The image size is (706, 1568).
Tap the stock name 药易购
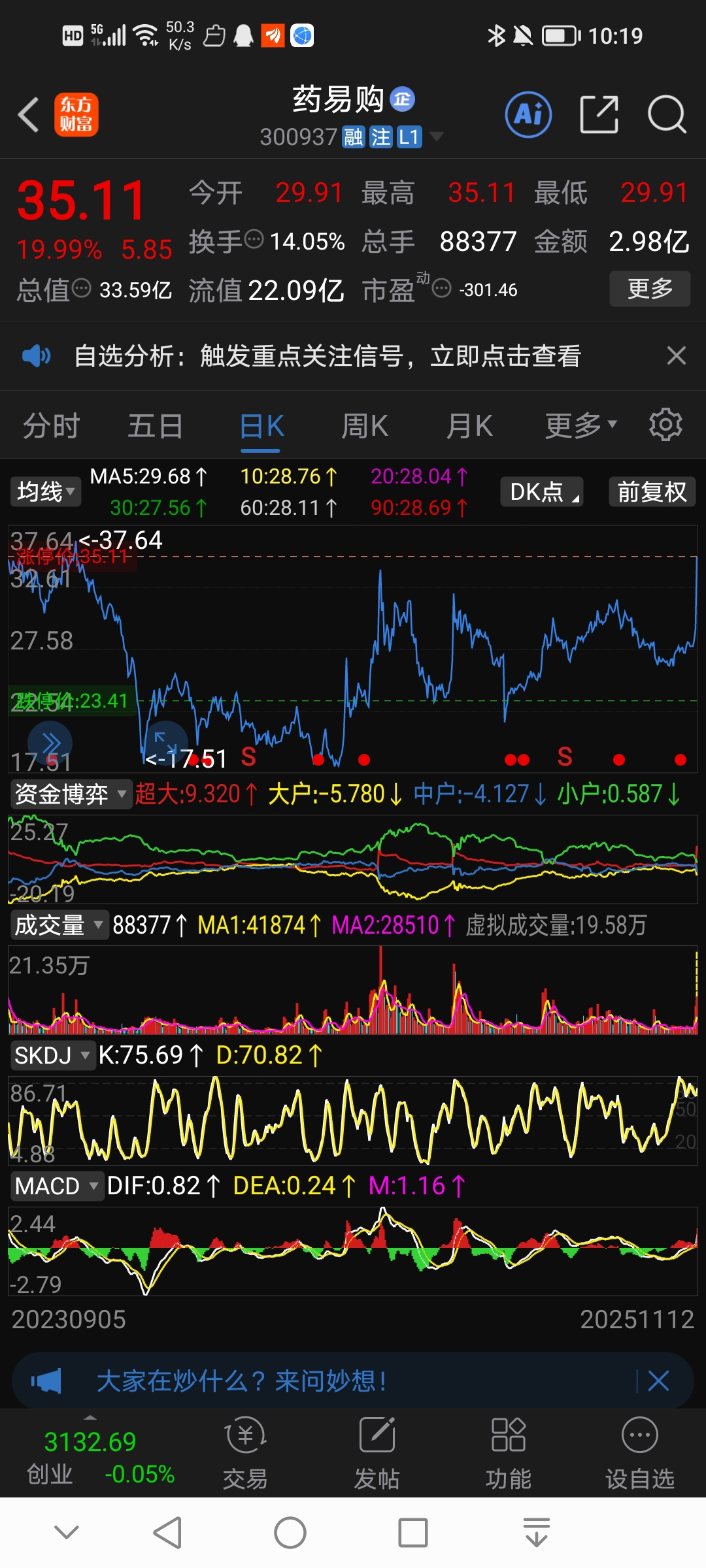pyautogui.click(x=338, y=99)
